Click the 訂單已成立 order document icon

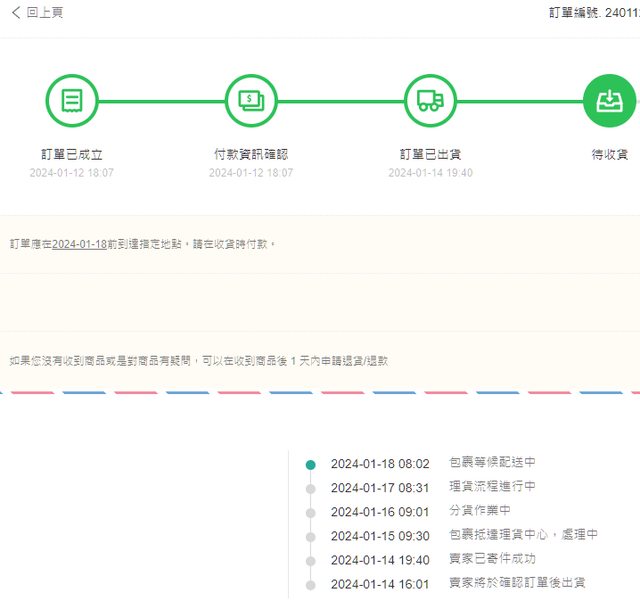point(72,101)
